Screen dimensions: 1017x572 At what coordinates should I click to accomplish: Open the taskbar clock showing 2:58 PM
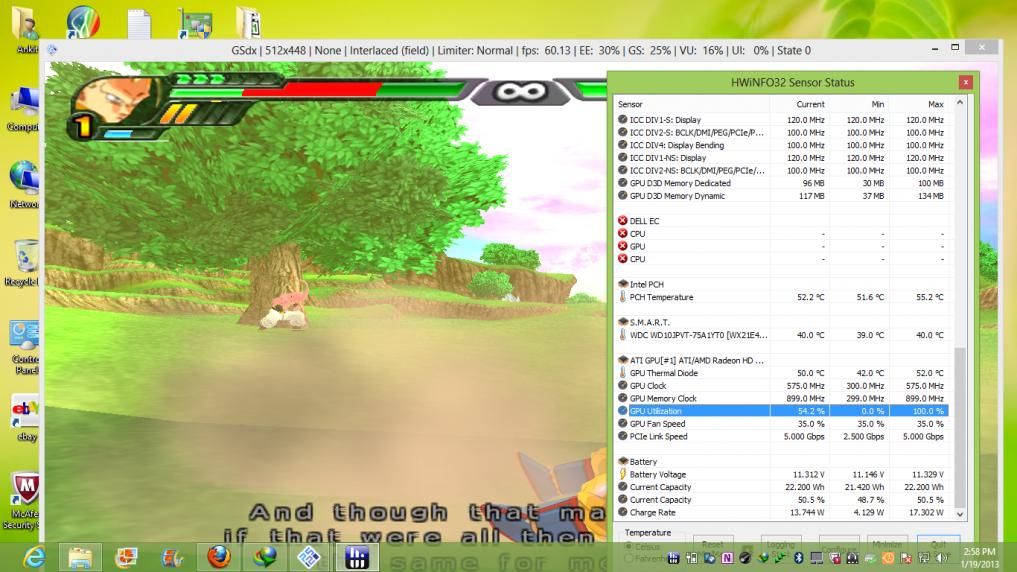979,558
